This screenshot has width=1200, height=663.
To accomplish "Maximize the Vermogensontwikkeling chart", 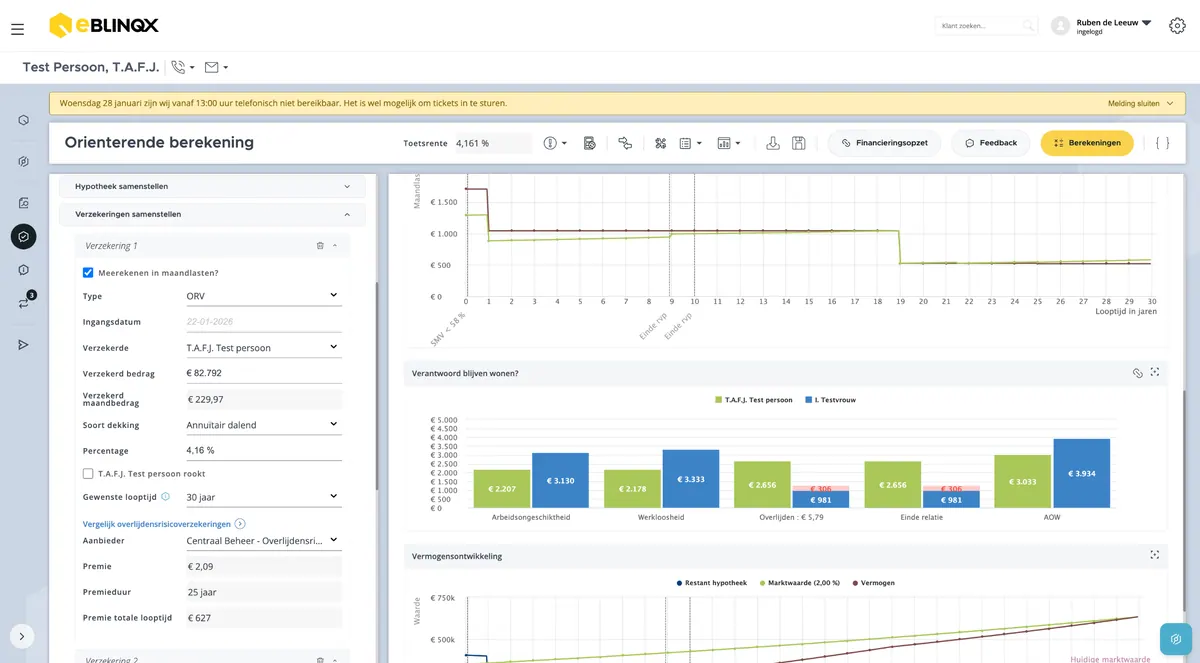I will tap(1155, 555).
